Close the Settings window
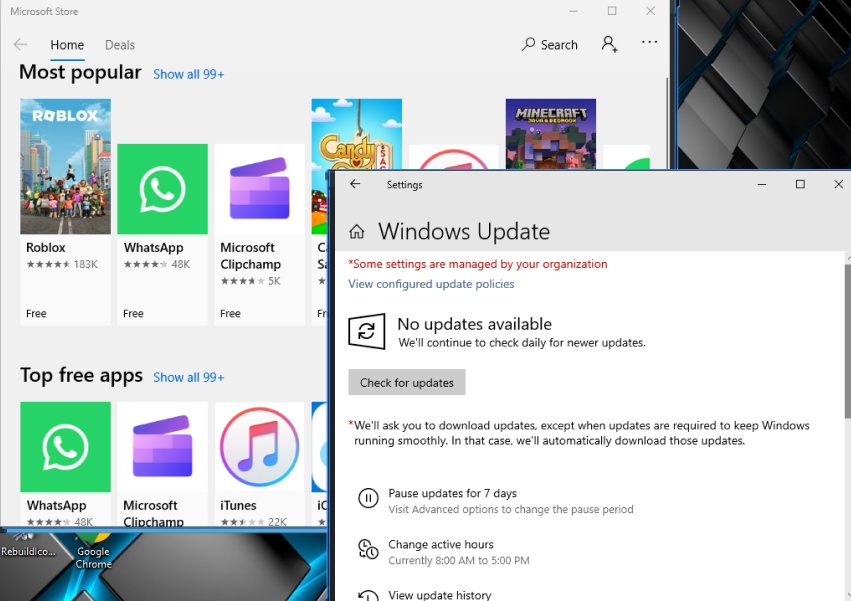Screen dimensions: 851x601 coord(838,185)
